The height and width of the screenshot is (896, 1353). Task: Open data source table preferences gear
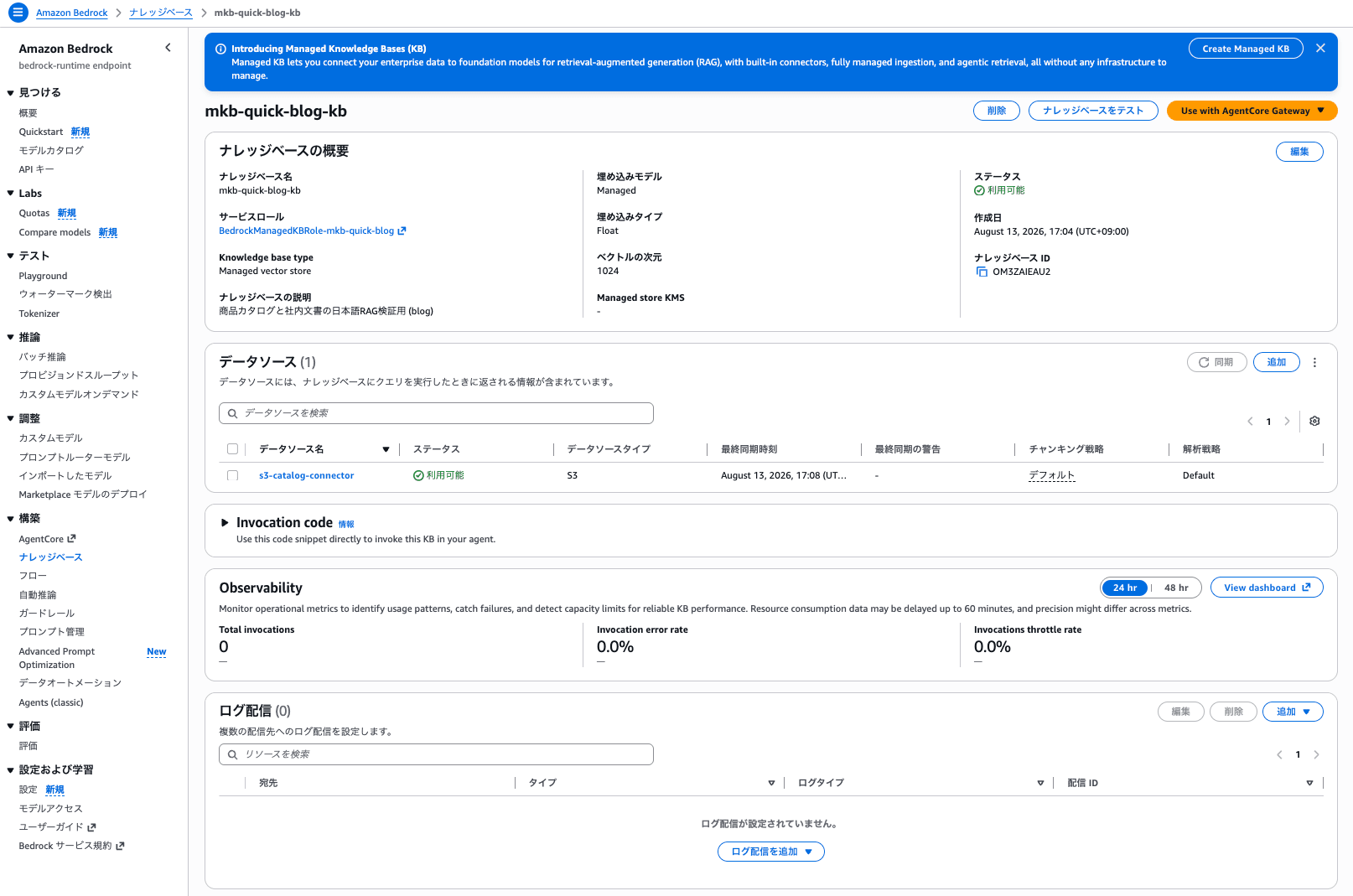point(1314,421)
